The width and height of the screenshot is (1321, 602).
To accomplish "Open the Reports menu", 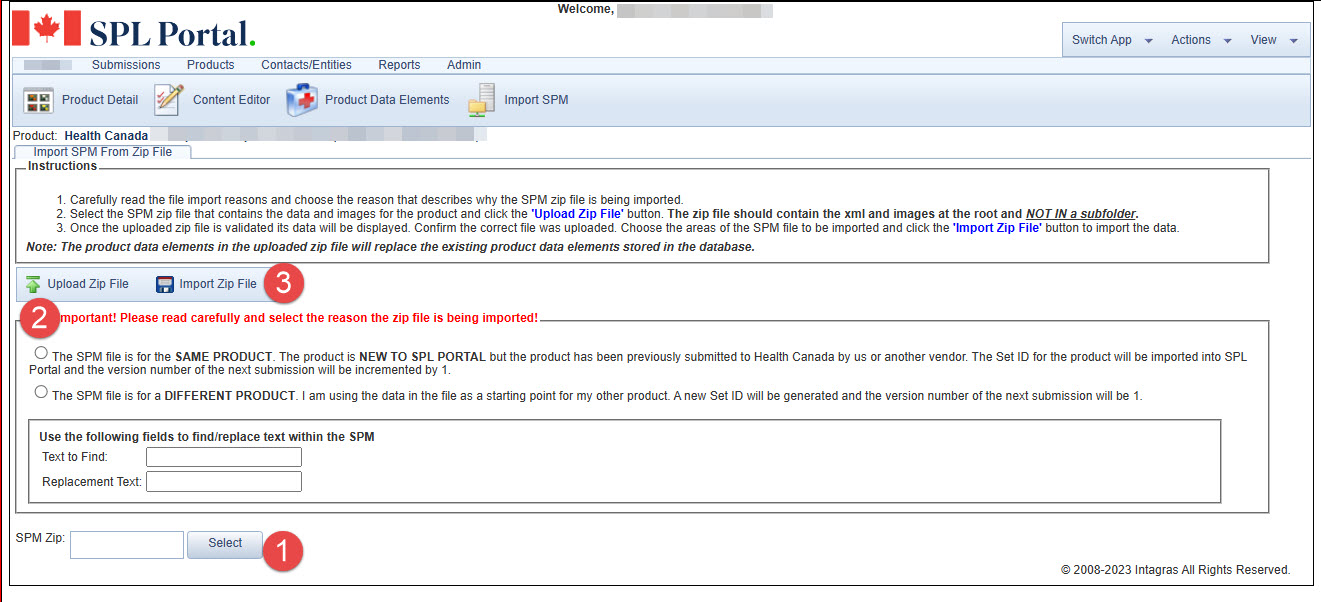I will click(x=399, y=65).
